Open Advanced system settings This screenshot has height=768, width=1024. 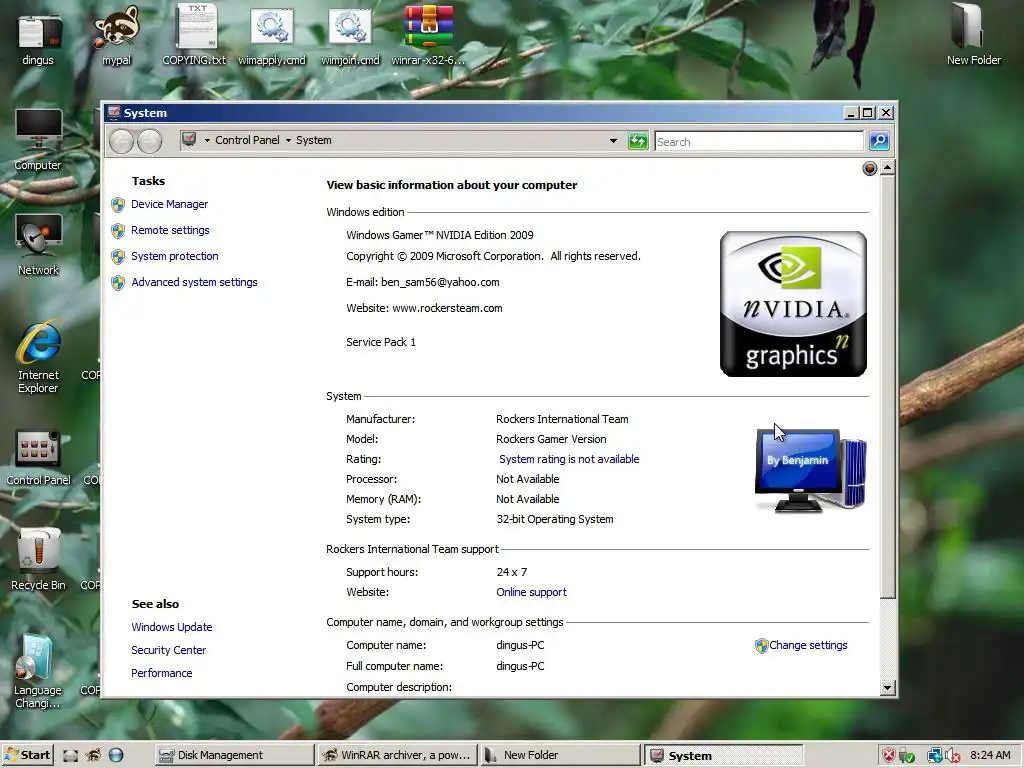tap(194, 283)
